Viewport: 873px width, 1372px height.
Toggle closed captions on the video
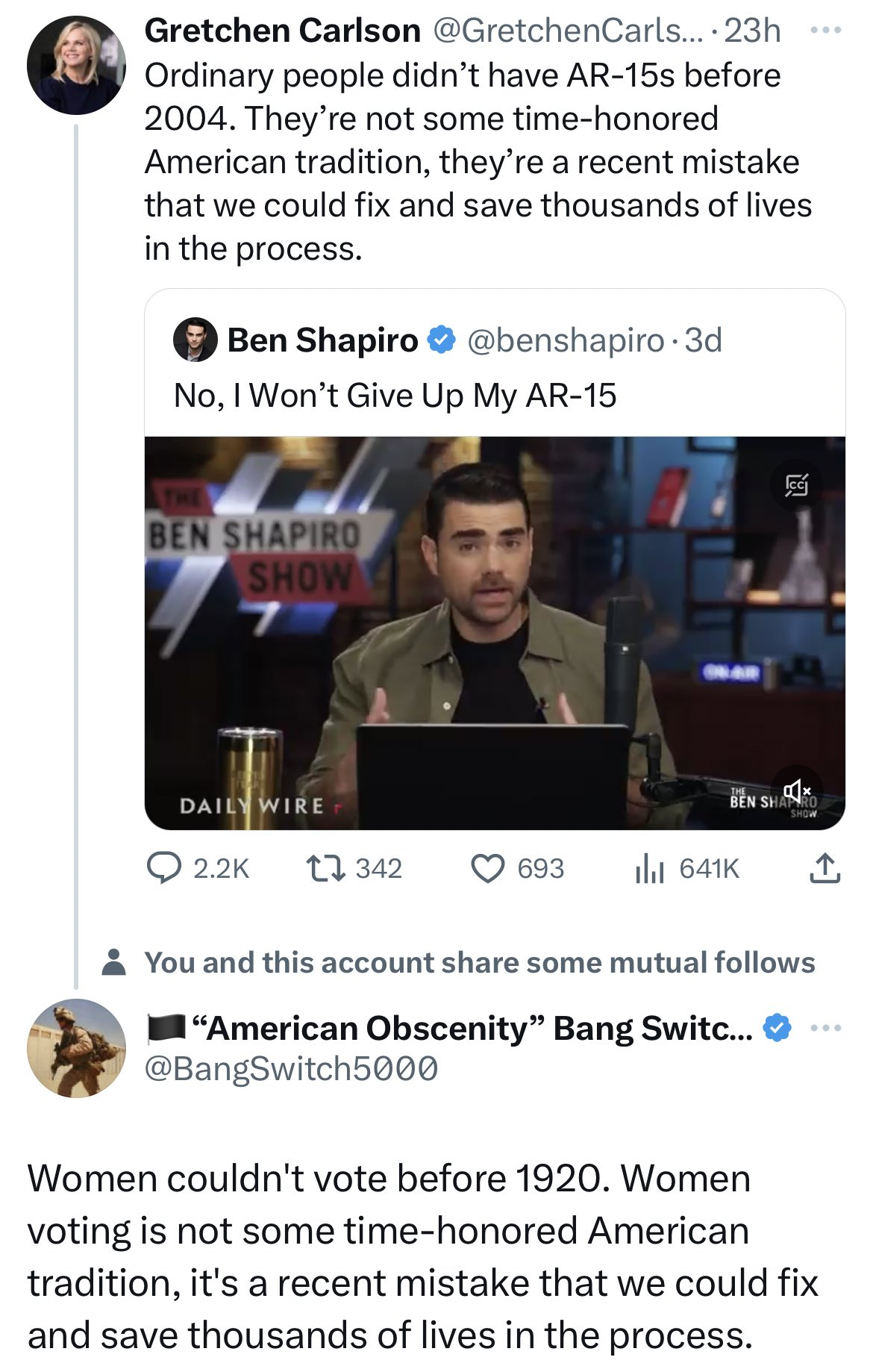[797, 485]
